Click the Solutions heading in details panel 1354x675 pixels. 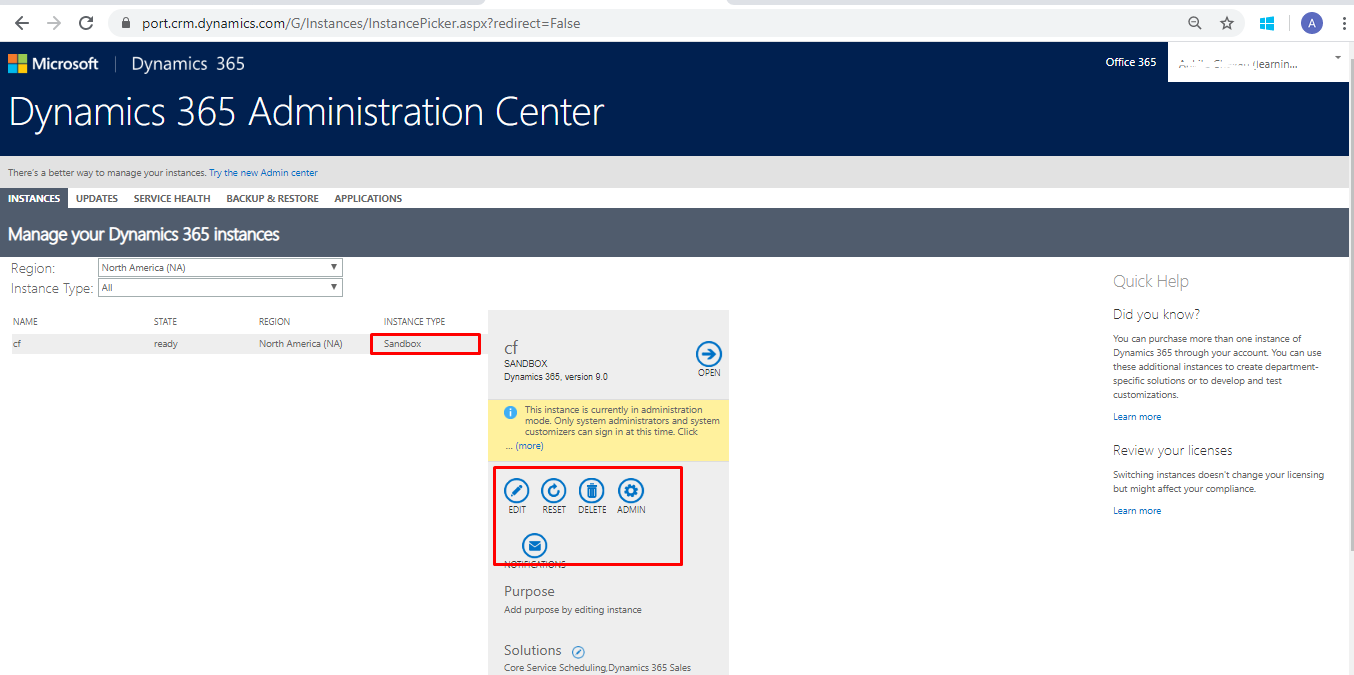point(533,650)
